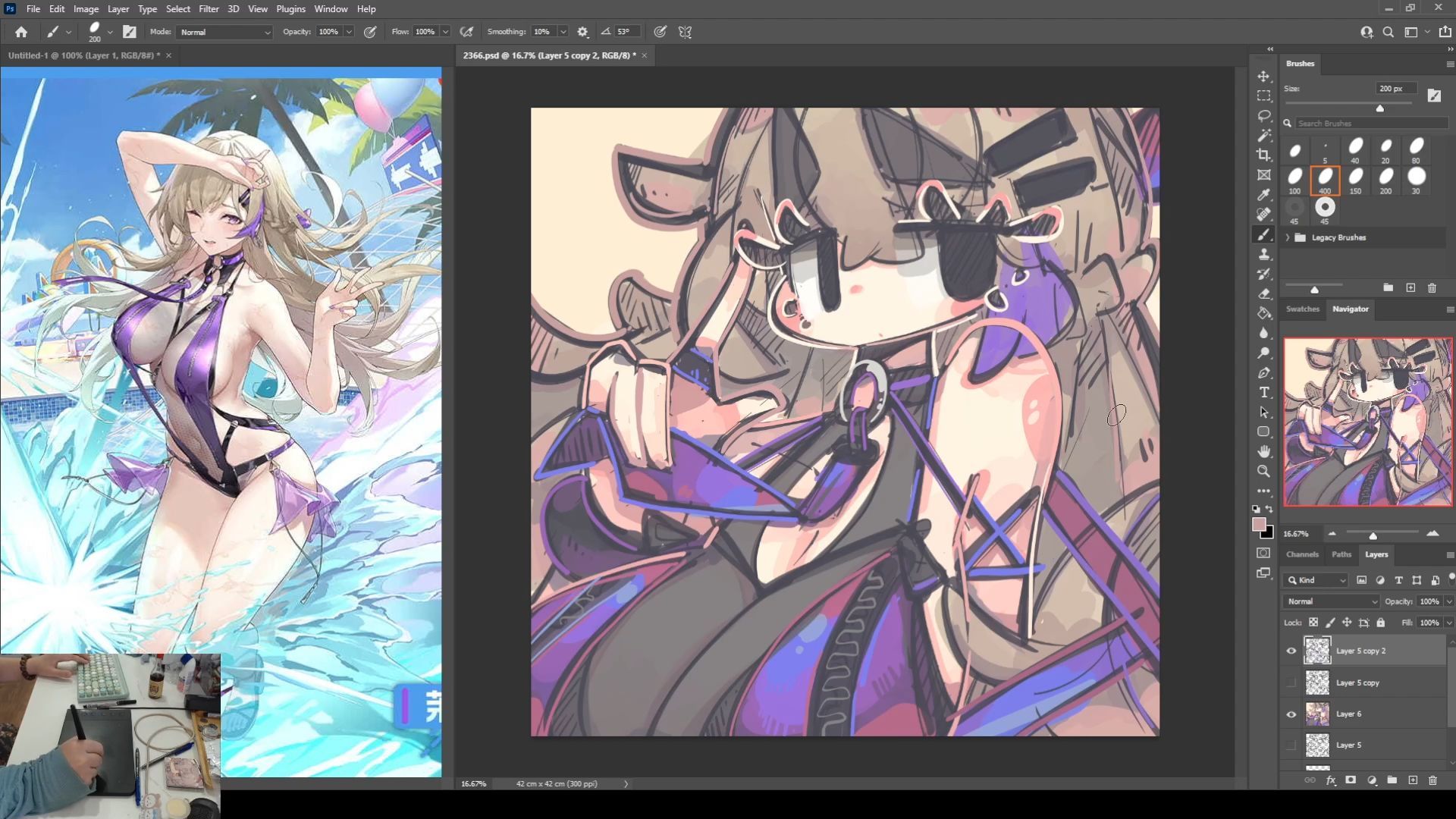
Task: Select the Eyedropper tool
Action: pyautogui.click(x=1263, y=195)
